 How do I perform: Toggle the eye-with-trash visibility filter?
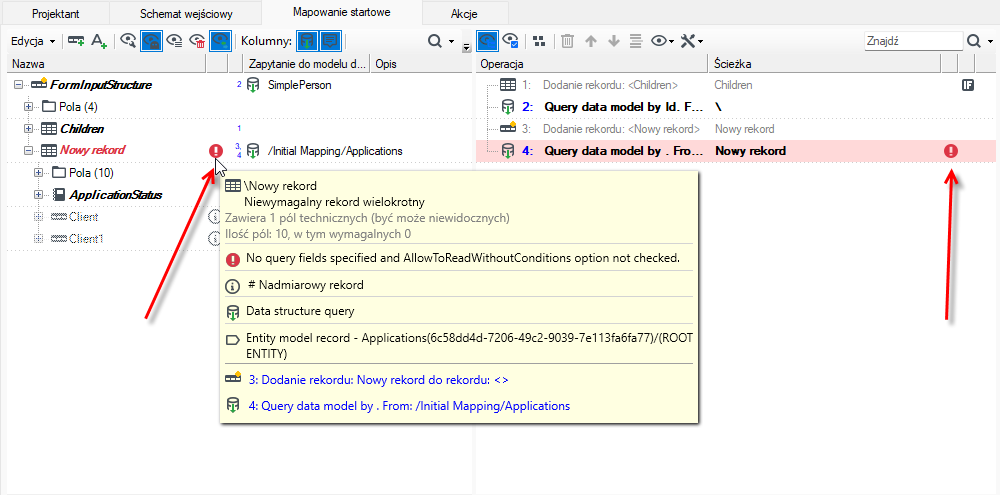pos(197,41)
